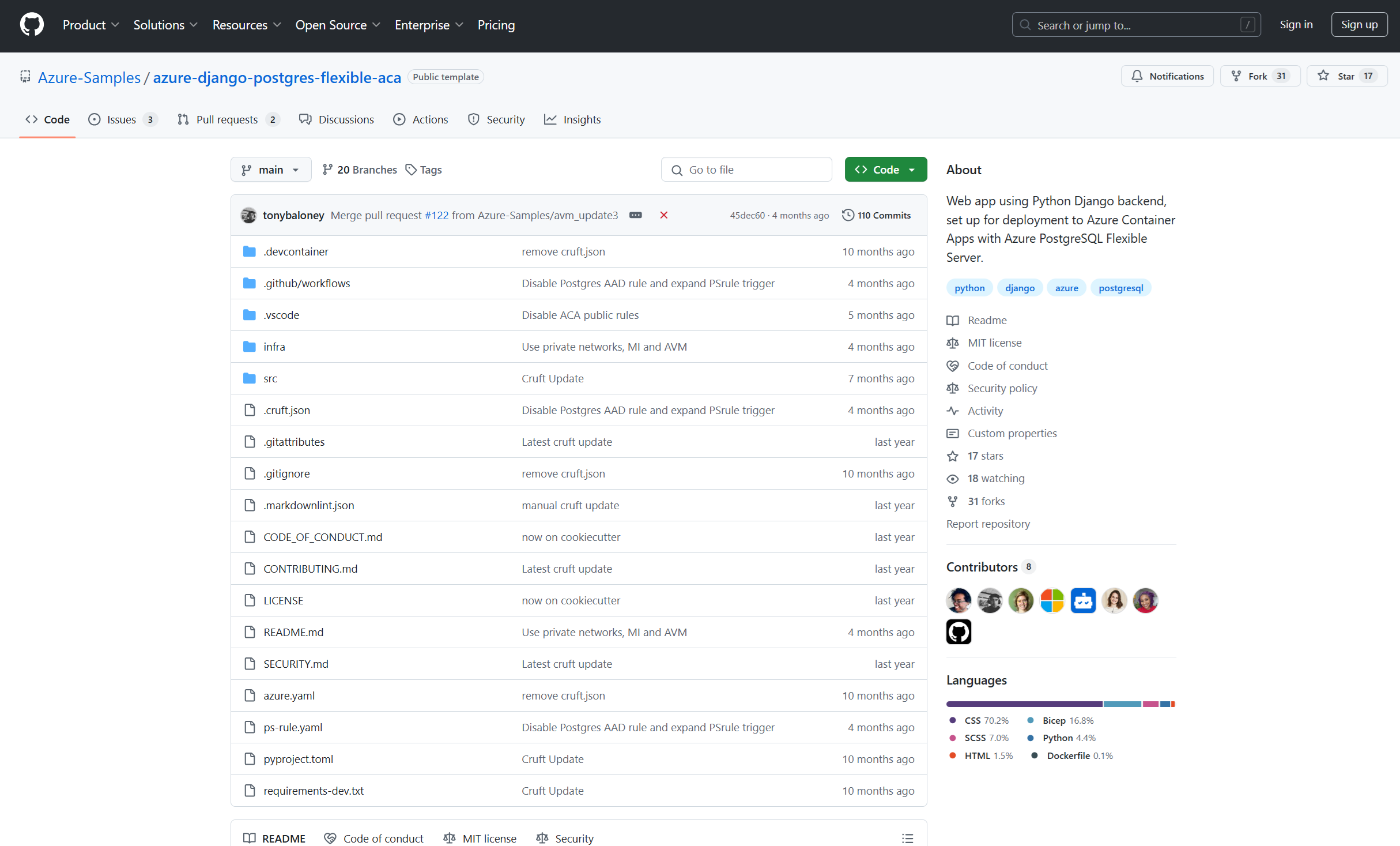Click the CSS segment of languages bar
The width and height of the screenshot is (1400, 846).
tap(1024, 704)
